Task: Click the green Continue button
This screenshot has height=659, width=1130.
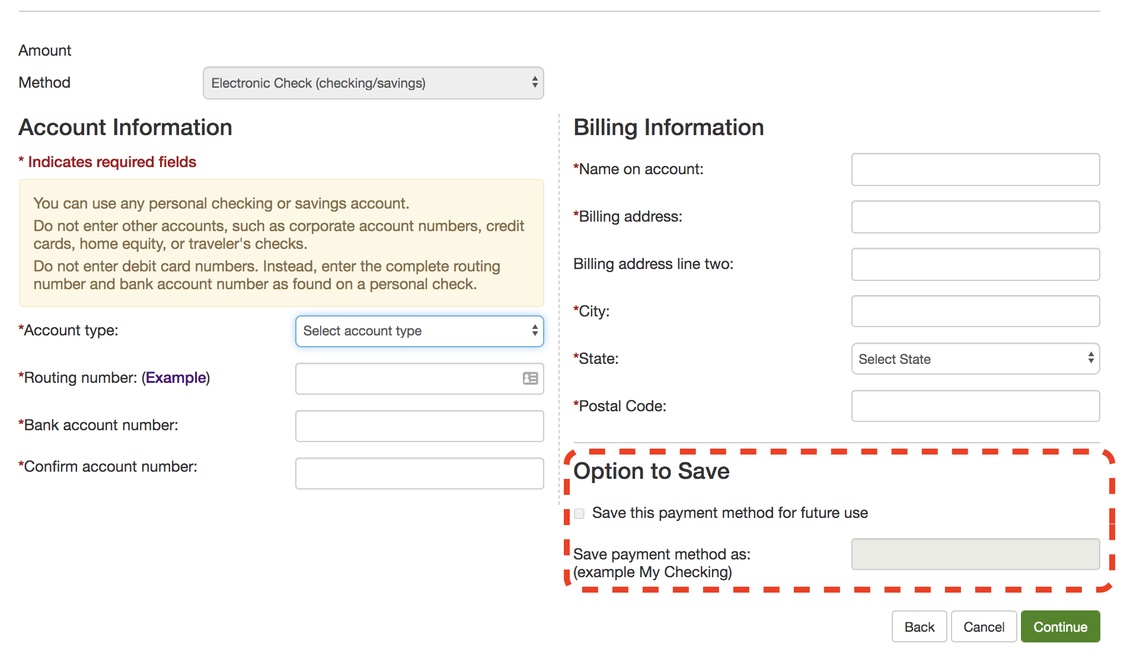Action: click(x=1060, y=627)
